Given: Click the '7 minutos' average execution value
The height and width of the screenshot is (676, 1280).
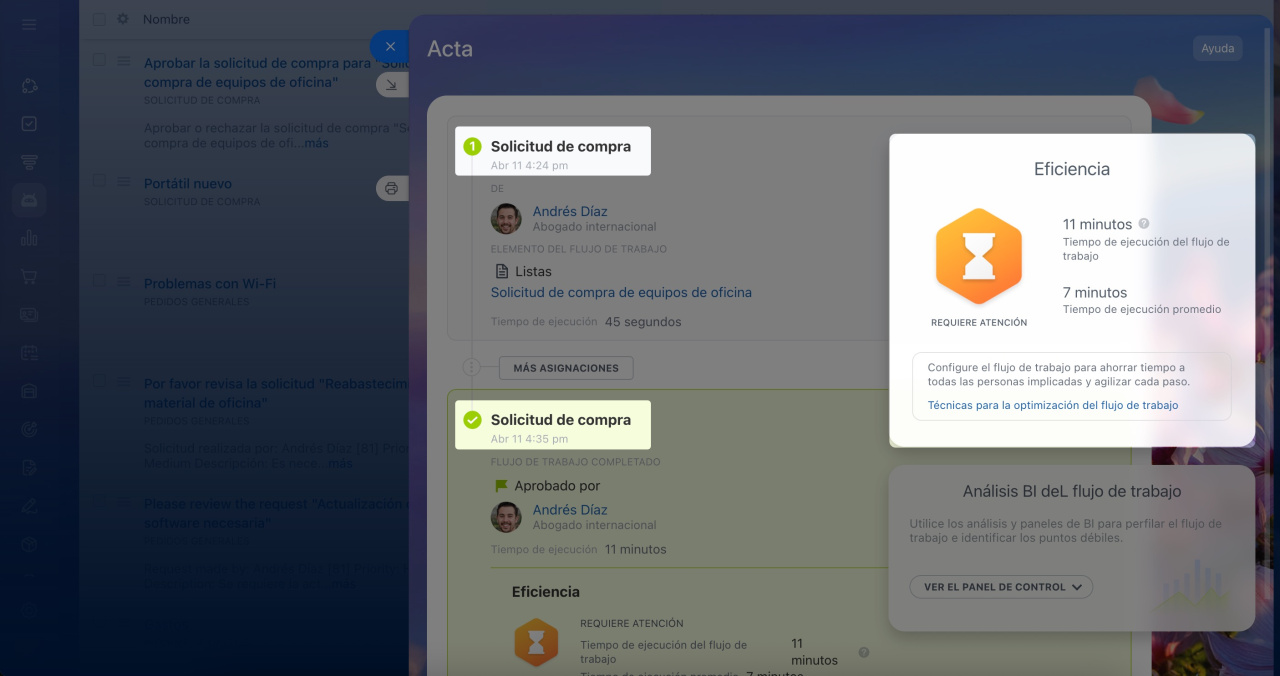Looking at the screenshot, I should 1095,293.
